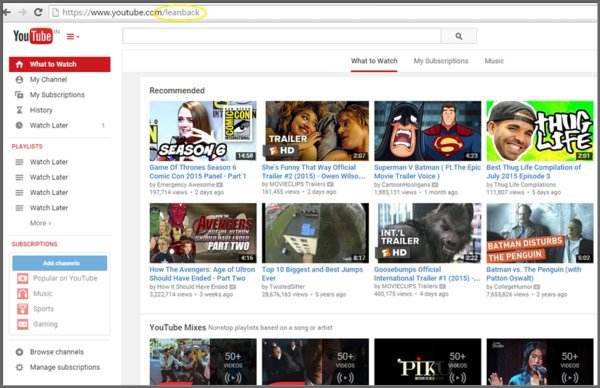600x388 pixels.
Task: Click Music channel headphone icon
Action: click(23, 293)
